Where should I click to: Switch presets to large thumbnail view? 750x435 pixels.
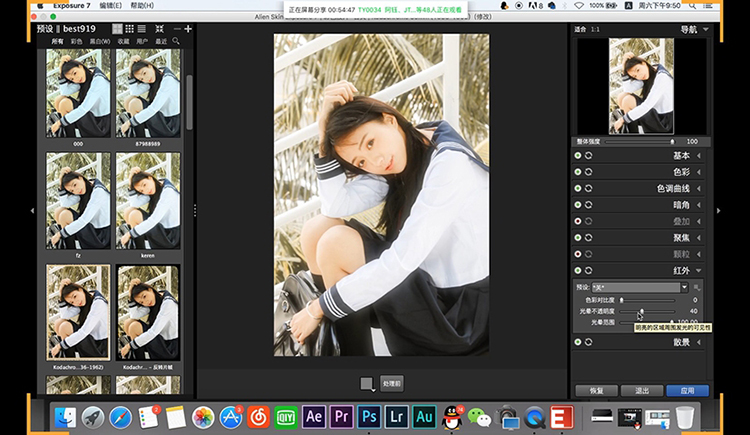(117, 29)
